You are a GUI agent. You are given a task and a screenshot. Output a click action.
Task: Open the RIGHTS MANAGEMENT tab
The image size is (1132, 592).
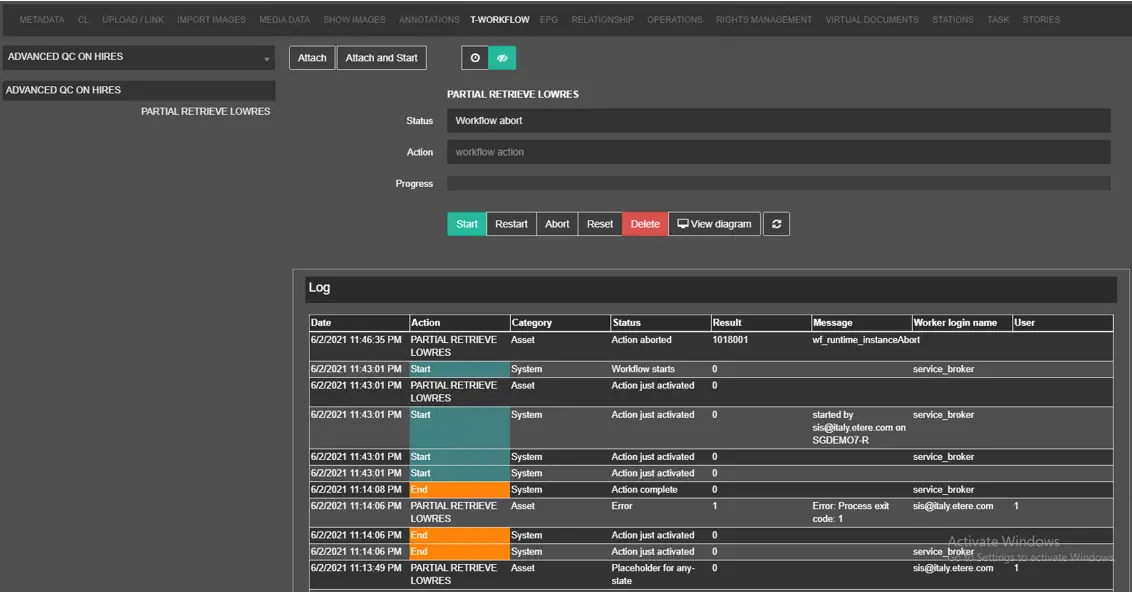(764, 20)
